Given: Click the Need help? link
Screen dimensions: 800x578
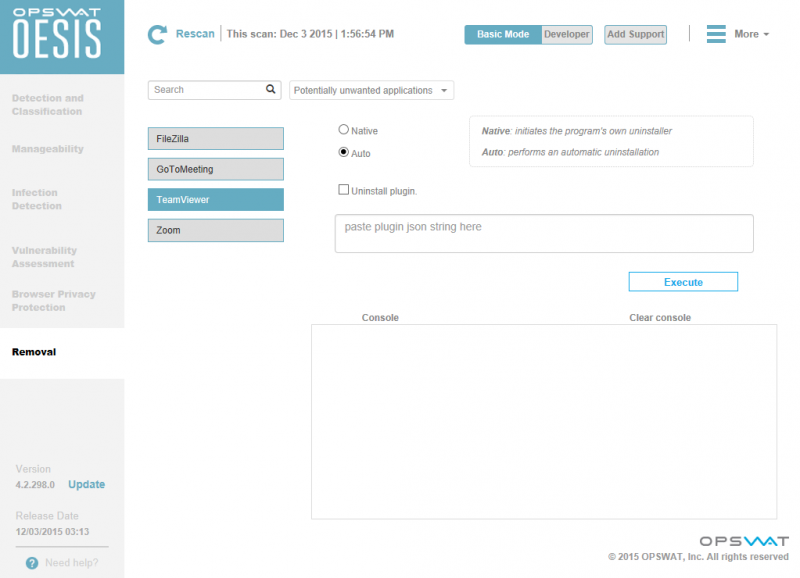Looking at the screenshot, I should click(x=71, y=563).
